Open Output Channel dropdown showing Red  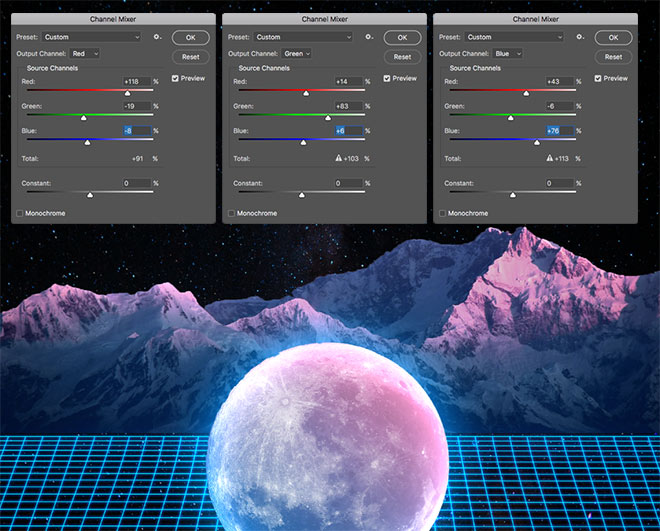coord(85,53)
